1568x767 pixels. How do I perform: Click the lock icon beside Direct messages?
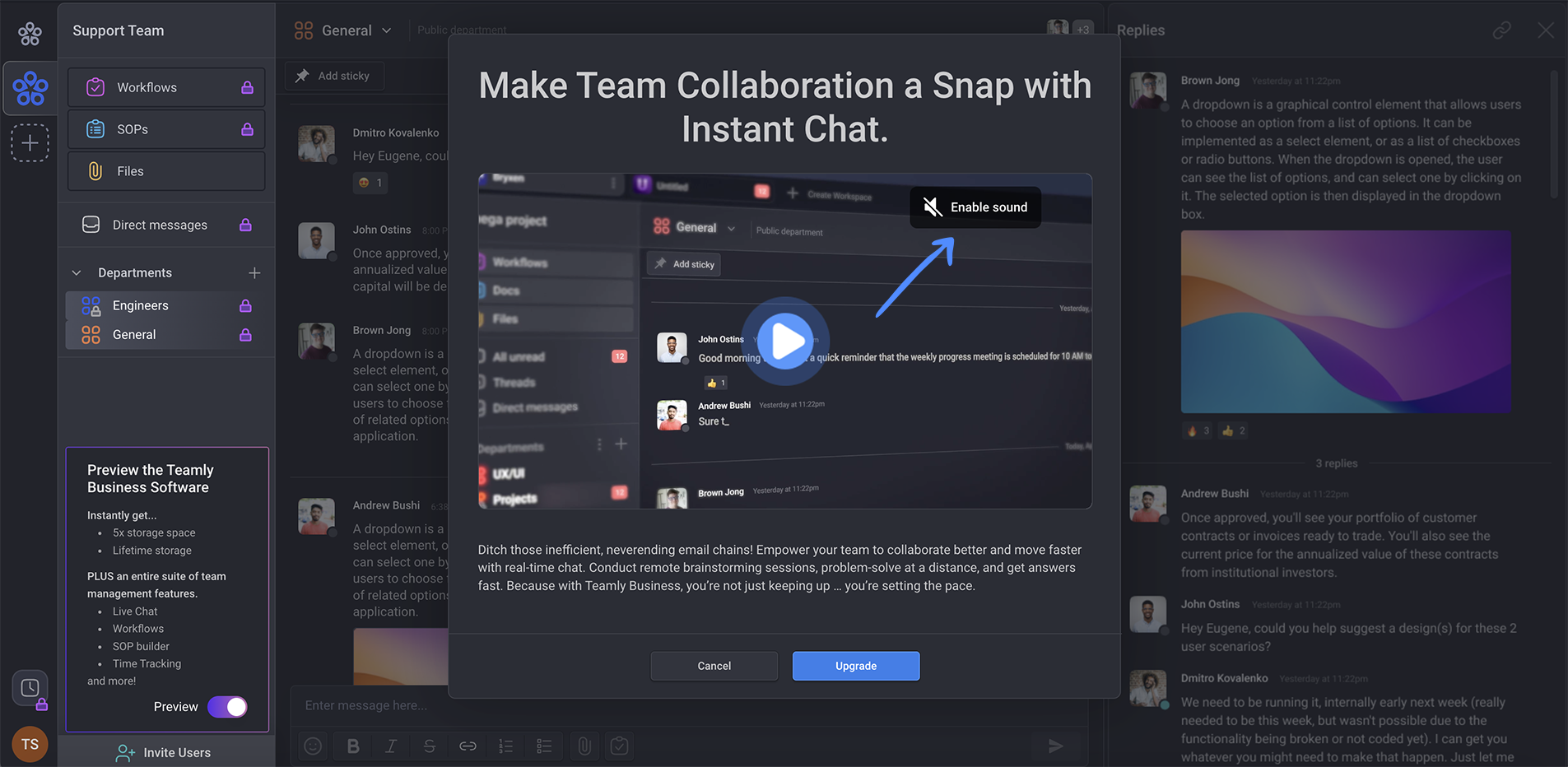coord(245,225)
